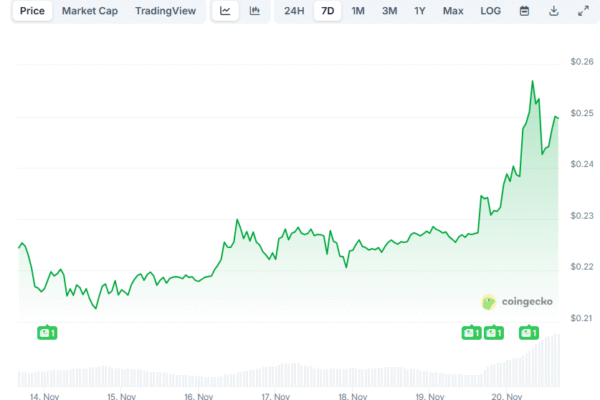Screen dimensions: 600x400
Task: Select the 7D time range
Action: tap(326, 11)
